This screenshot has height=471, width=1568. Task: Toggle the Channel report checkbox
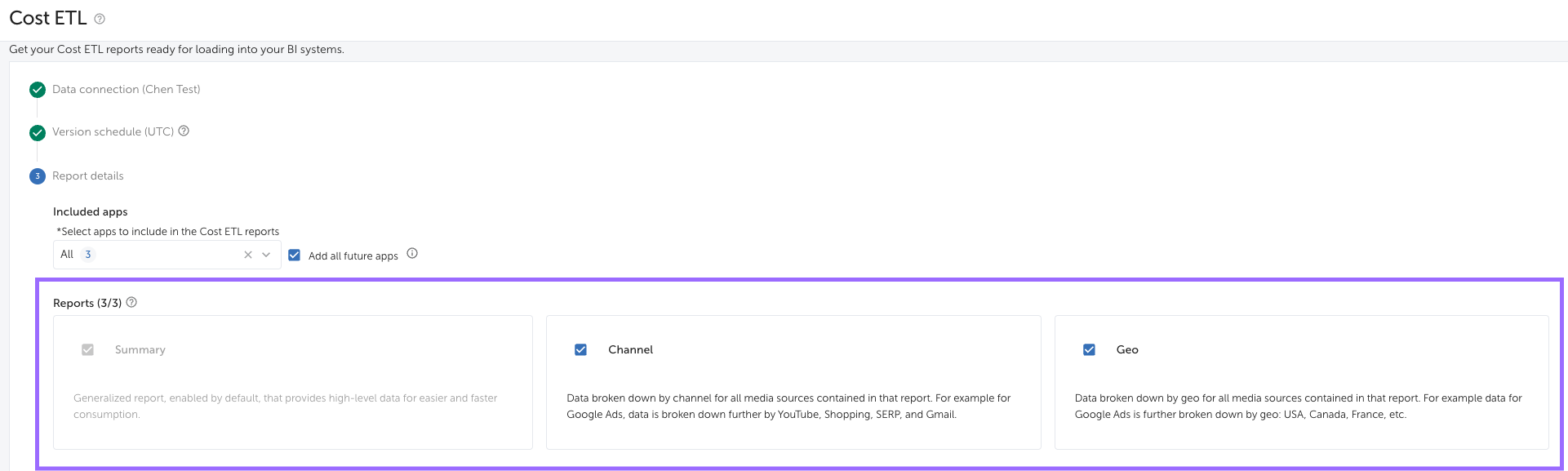[x=580, y=349]
